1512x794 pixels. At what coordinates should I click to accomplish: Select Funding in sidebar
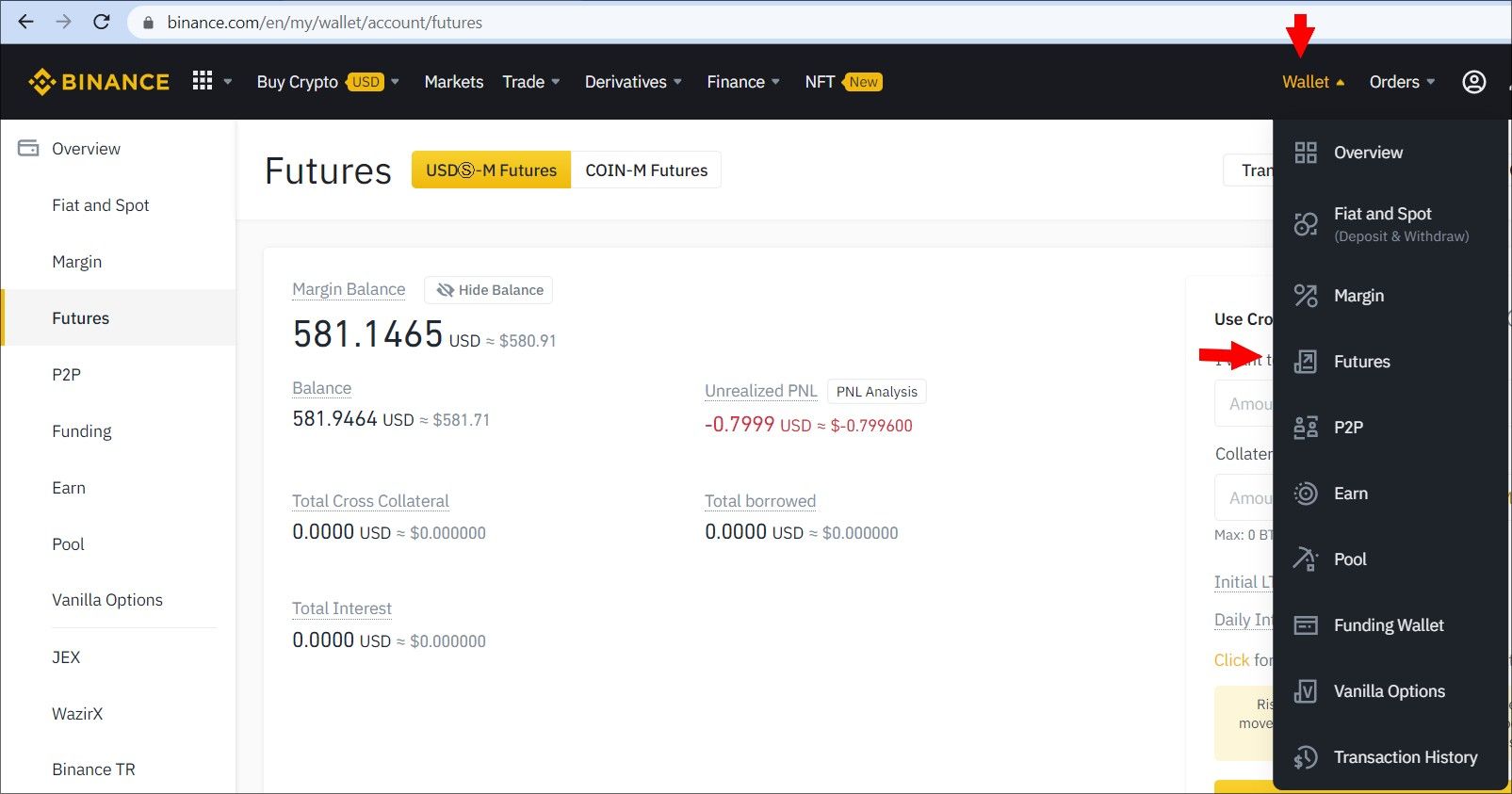[82, 431]
